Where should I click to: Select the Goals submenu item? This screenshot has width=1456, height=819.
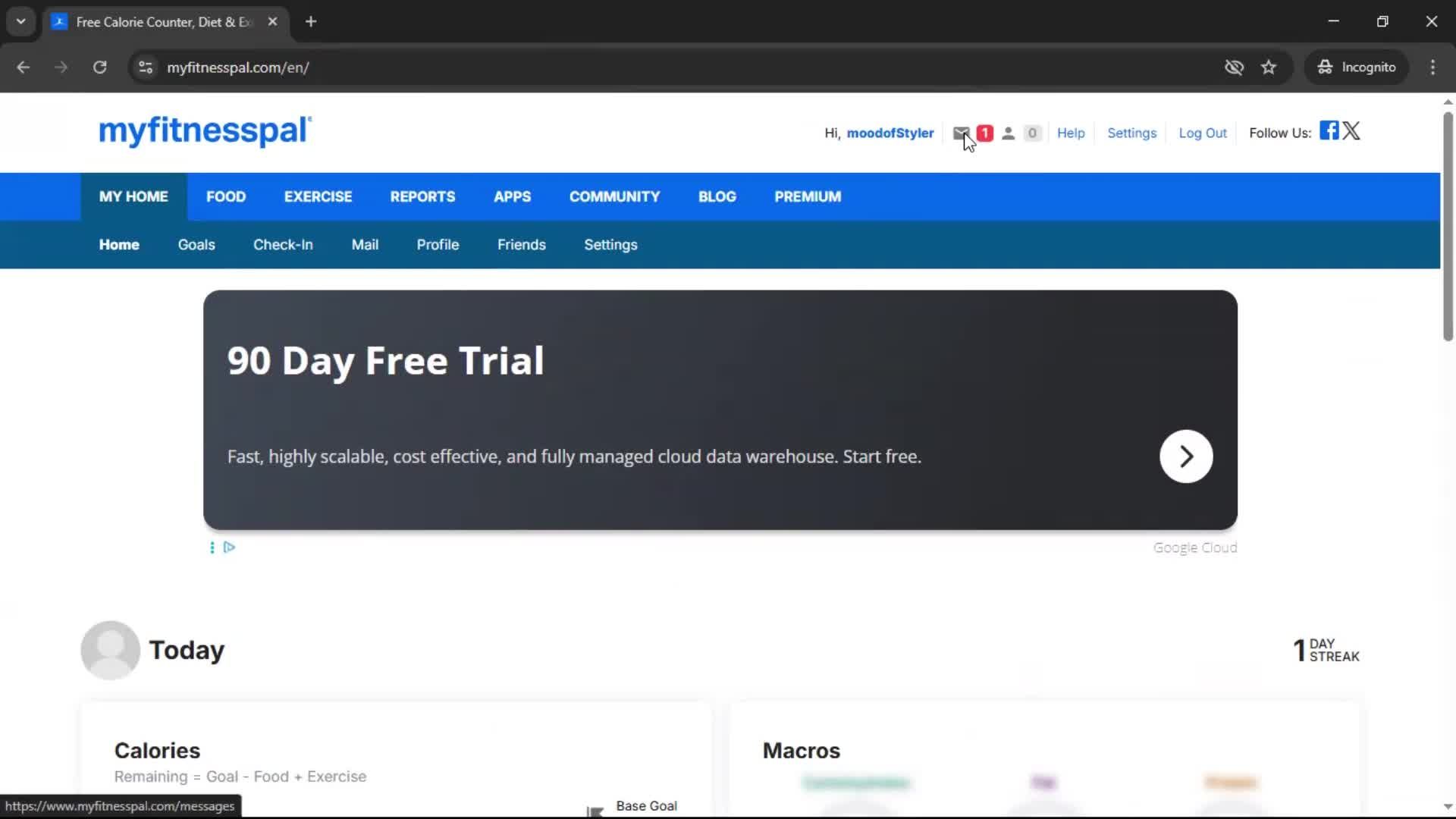point(196,244)
